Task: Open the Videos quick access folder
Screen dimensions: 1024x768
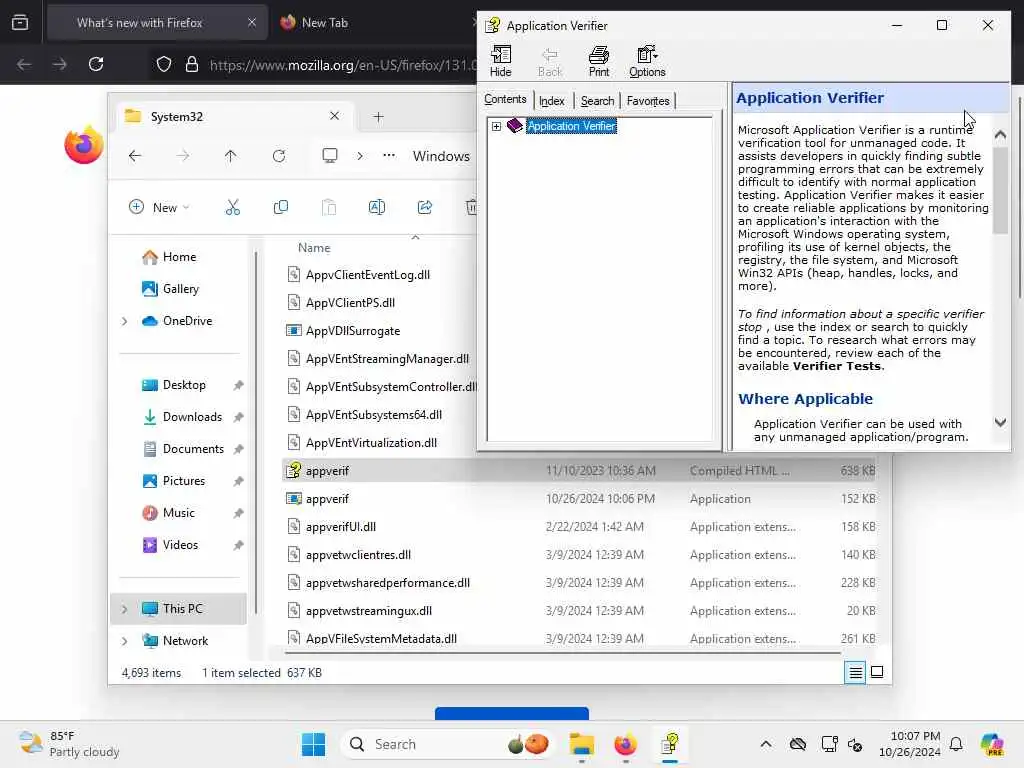Action: [170, 545]
